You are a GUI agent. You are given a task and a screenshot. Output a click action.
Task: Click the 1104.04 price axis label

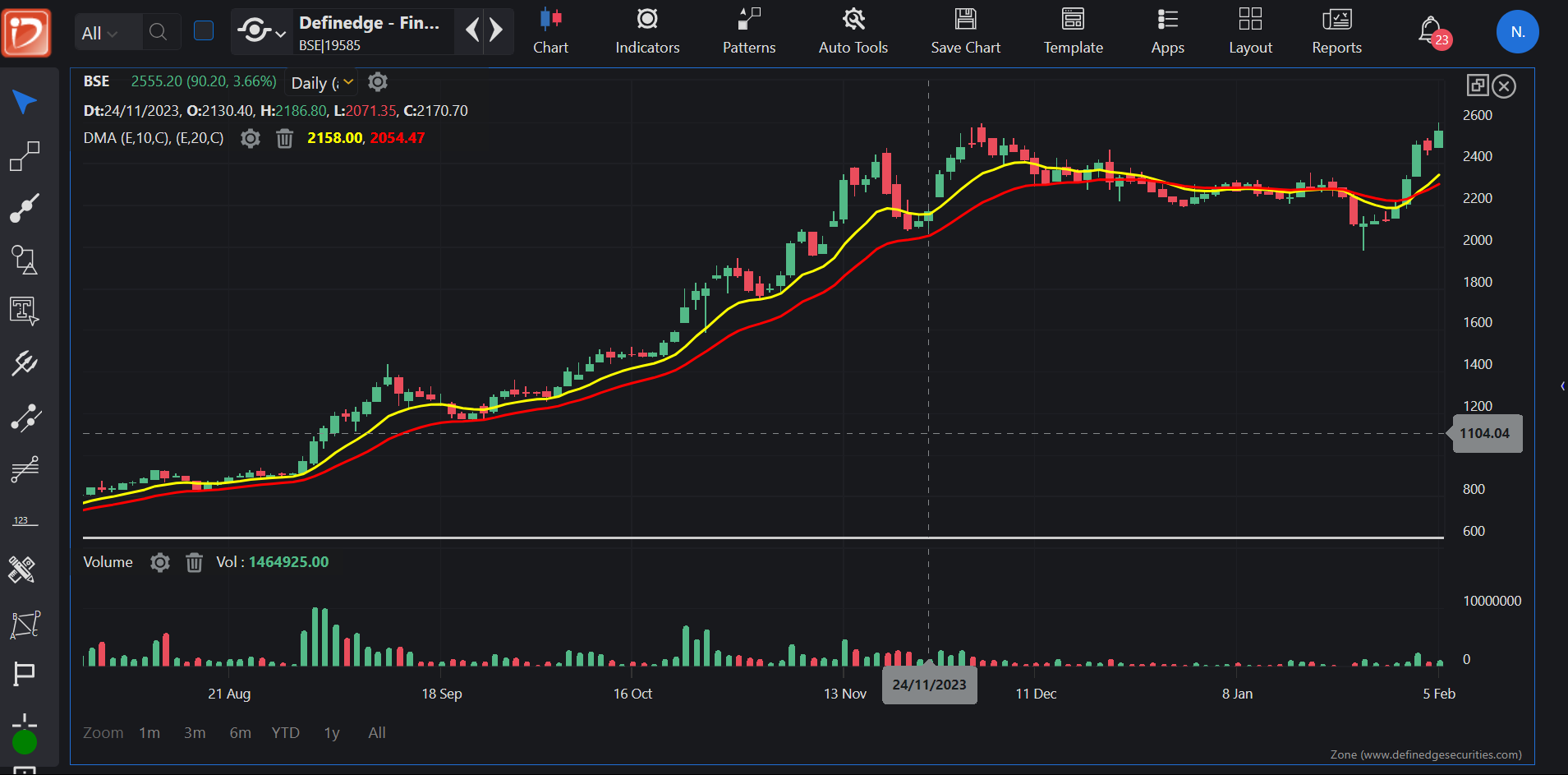pyautogui.click(x=1487, y=433)
